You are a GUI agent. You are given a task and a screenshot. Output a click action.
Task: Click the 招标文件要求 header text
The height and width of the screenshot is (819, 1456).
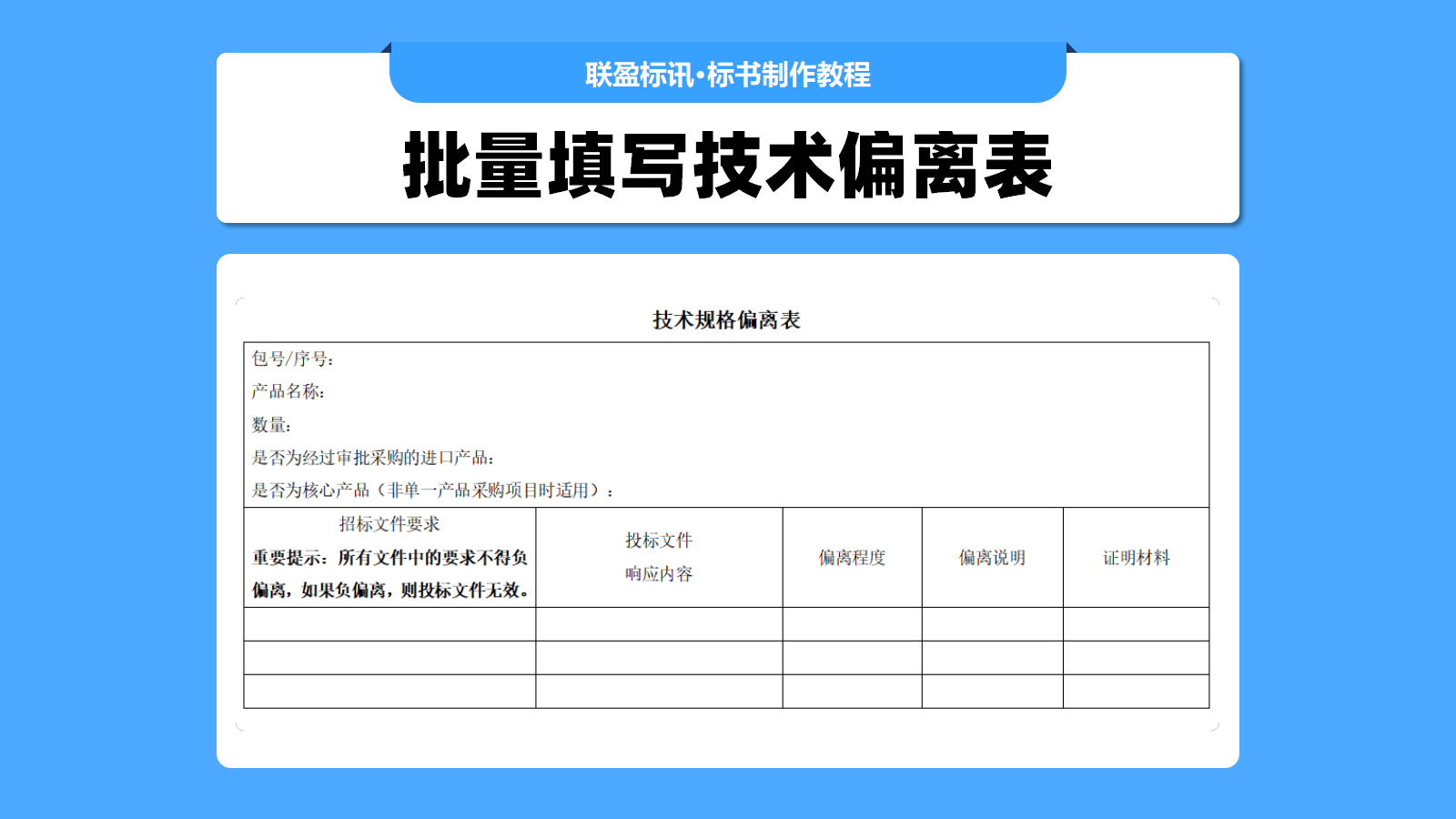coord(389,524)
